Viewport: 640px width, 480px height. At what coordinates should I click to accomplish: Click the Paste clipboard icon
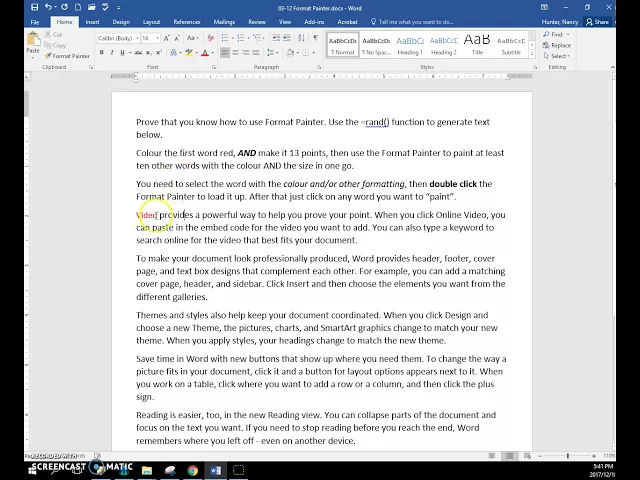(x=33, y=40)
